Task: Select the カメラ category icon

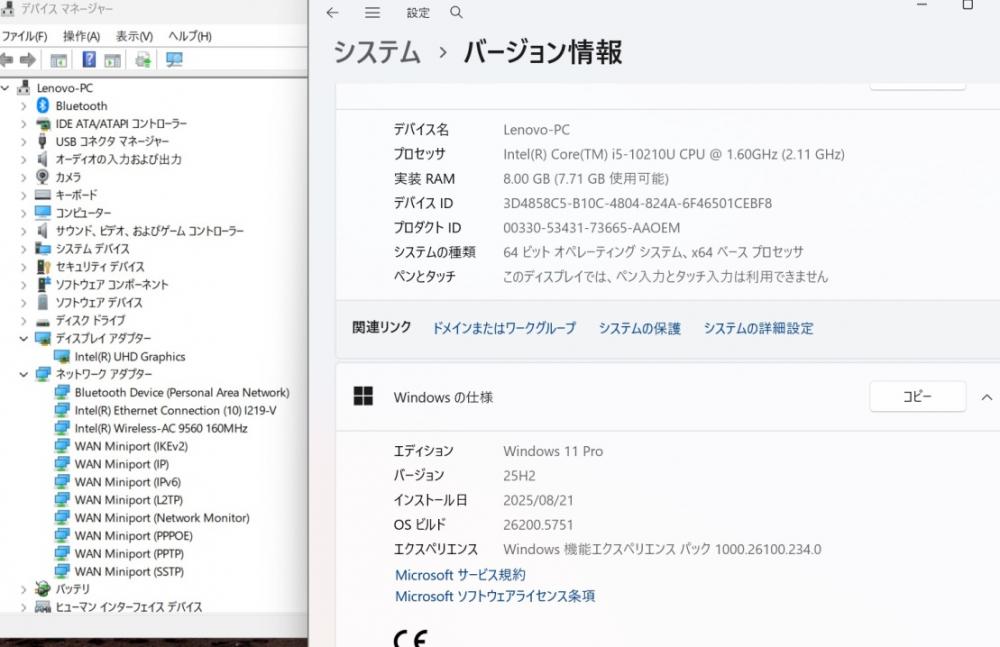Action: coord(43,177)
